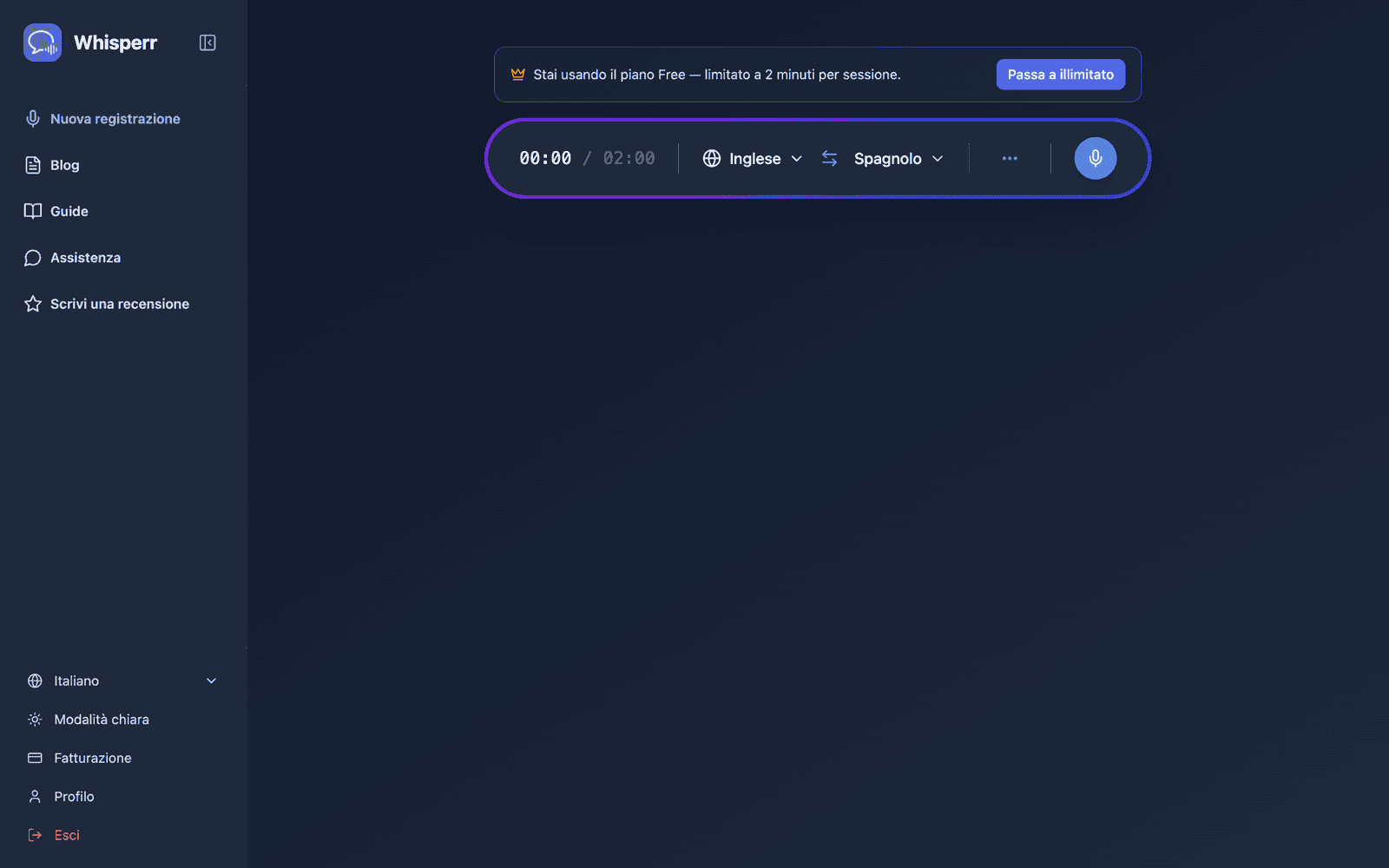This screenshot has height=868, width=1389.
Task: Open the three-dots more options menu
Action: [x=1010, y=159]
